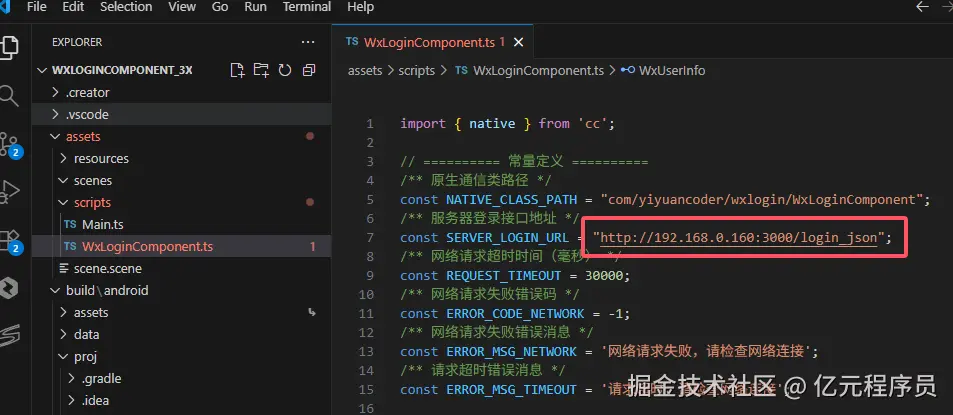
Task: Collapse all folders in Explorer
Action: coord(309,70)
